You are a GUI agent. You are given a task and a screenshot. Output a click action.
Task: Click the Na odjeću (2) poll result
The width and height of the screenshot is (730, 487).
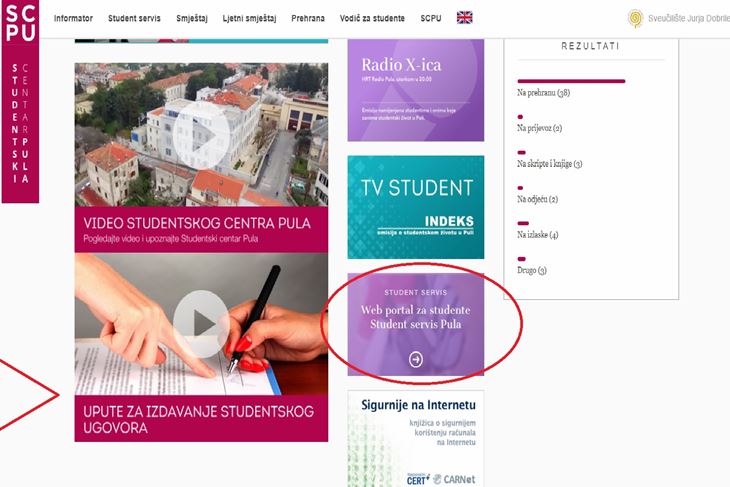point(537,199)
